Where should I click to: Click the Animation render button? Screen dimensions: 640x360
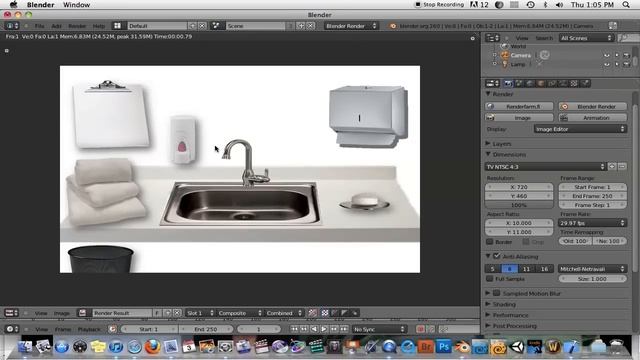pyautogui.click(x=593, y=118)
